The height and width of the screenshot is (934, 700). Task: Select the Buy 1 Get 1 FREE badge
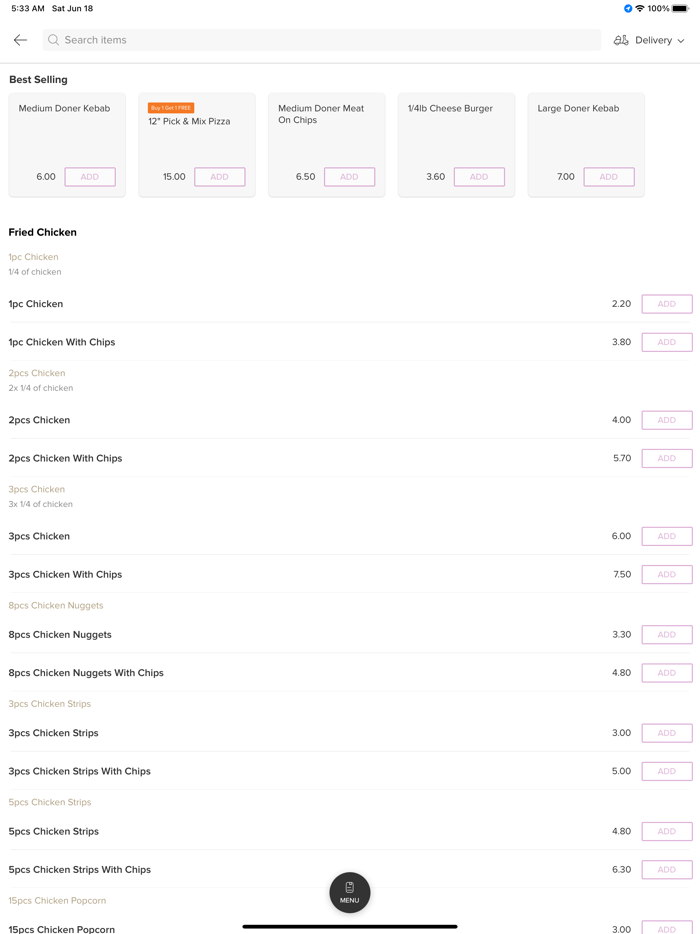[171, 107]
